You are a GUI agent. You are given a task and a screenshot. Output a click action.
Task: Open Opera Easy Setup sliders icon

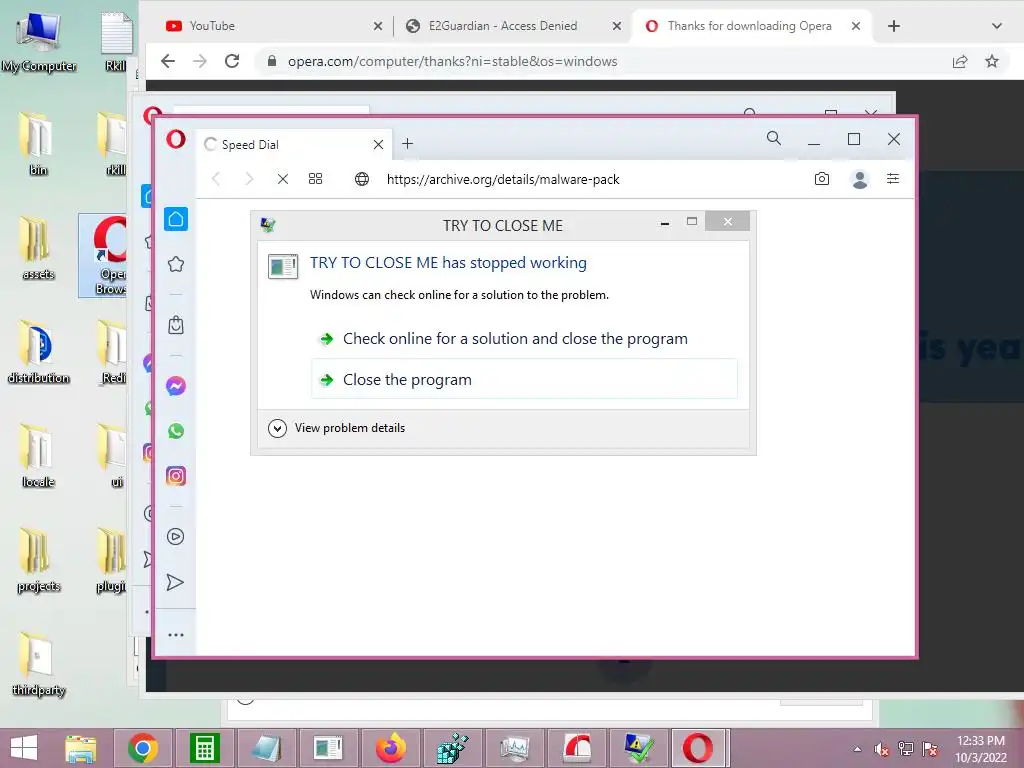tap(893, 179)
